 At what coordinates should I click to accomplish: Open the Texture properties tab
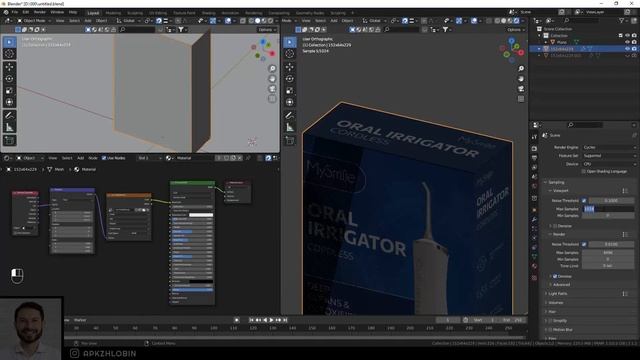(x=534, y=278)
